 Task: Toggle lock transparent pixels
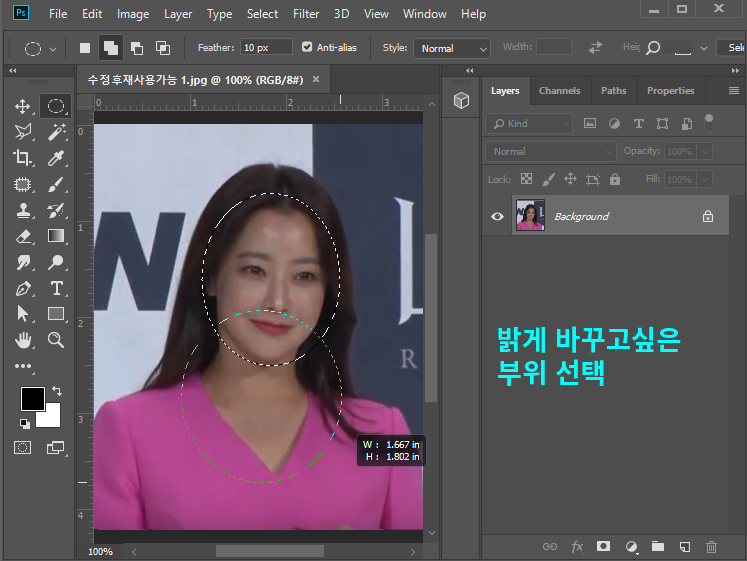click(526, 179)
